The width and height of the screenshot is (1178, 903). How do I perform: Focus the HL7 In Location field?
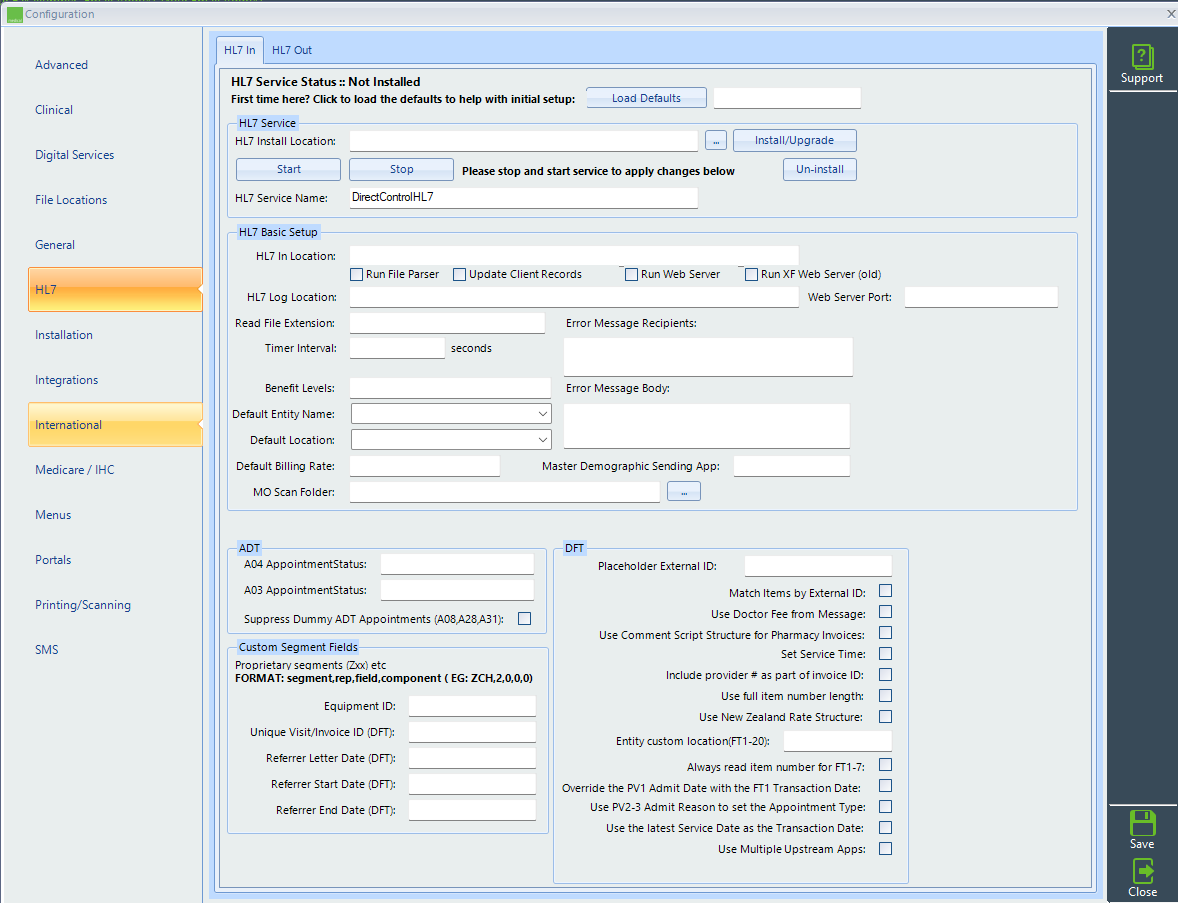pos(574,255)
